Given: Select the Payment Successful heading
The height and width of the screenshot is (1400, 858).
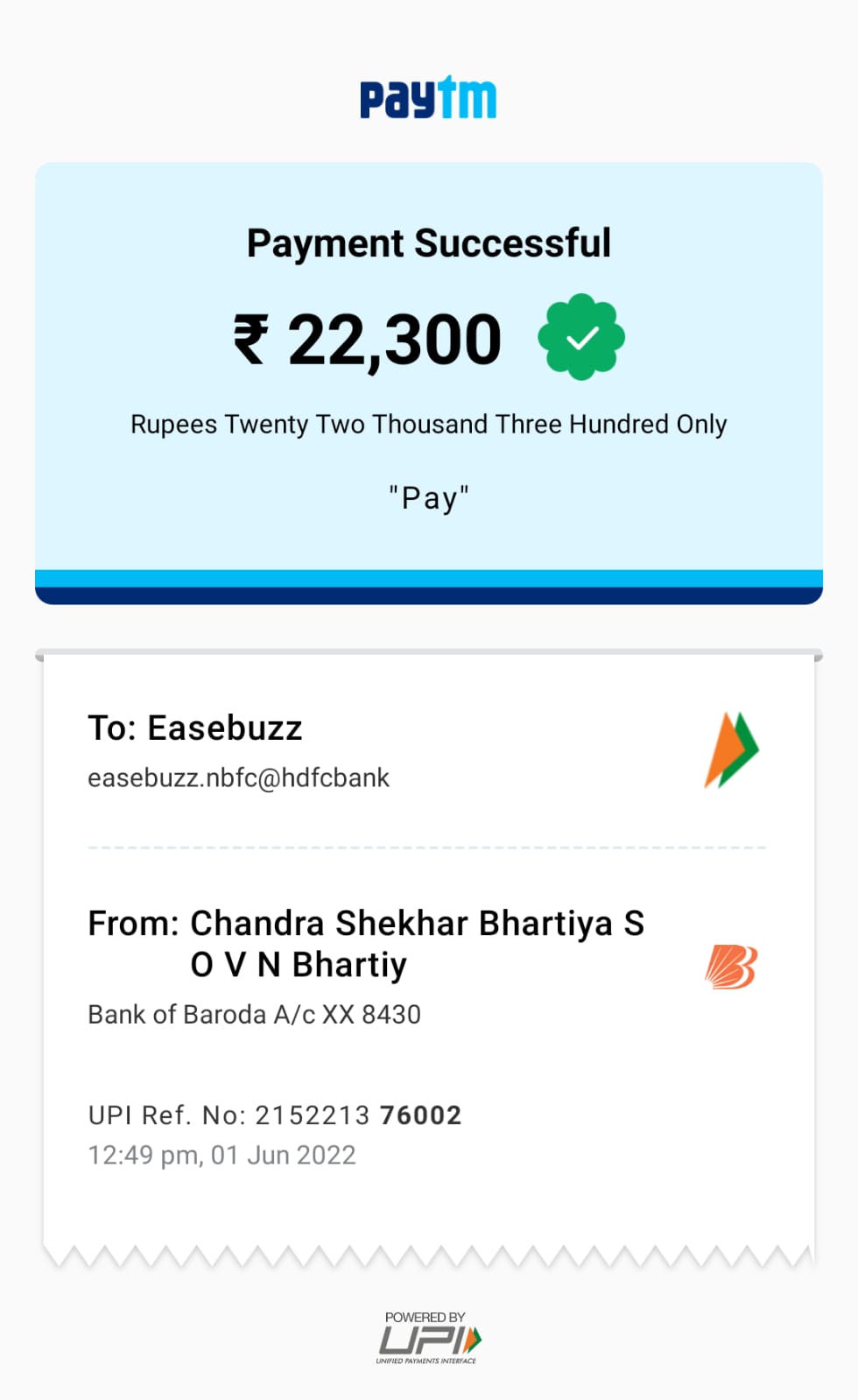Looking at the screenshot, I should coord(428,243).
